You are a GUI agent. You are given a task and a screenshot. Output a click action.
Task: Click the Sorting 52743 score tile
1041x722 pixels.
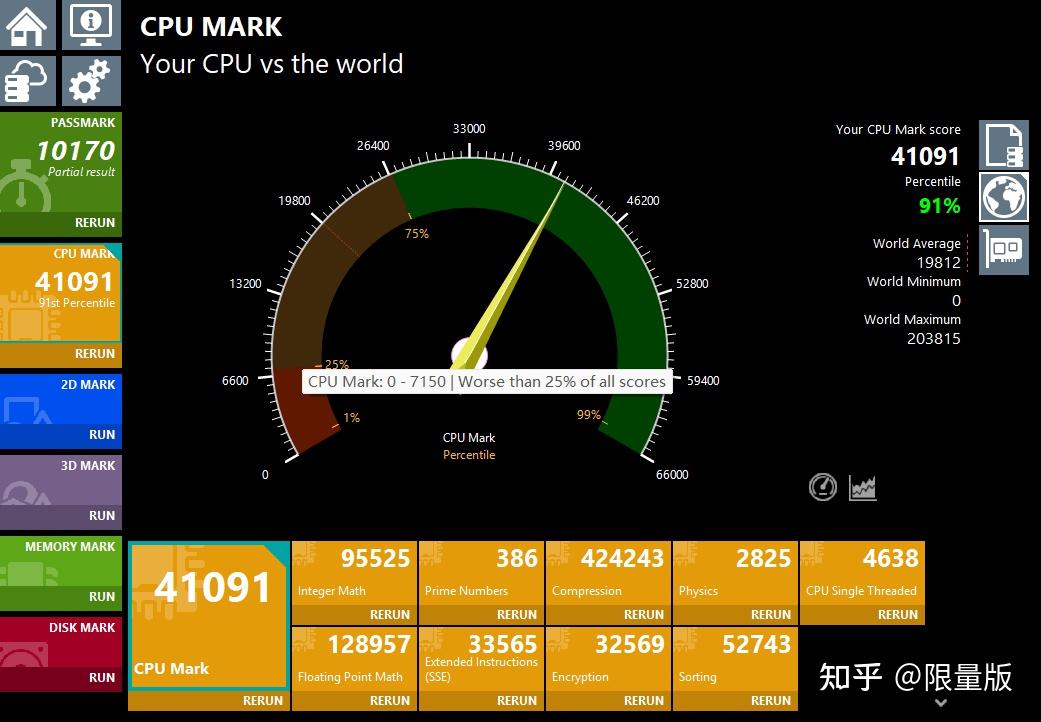[735, 659]
